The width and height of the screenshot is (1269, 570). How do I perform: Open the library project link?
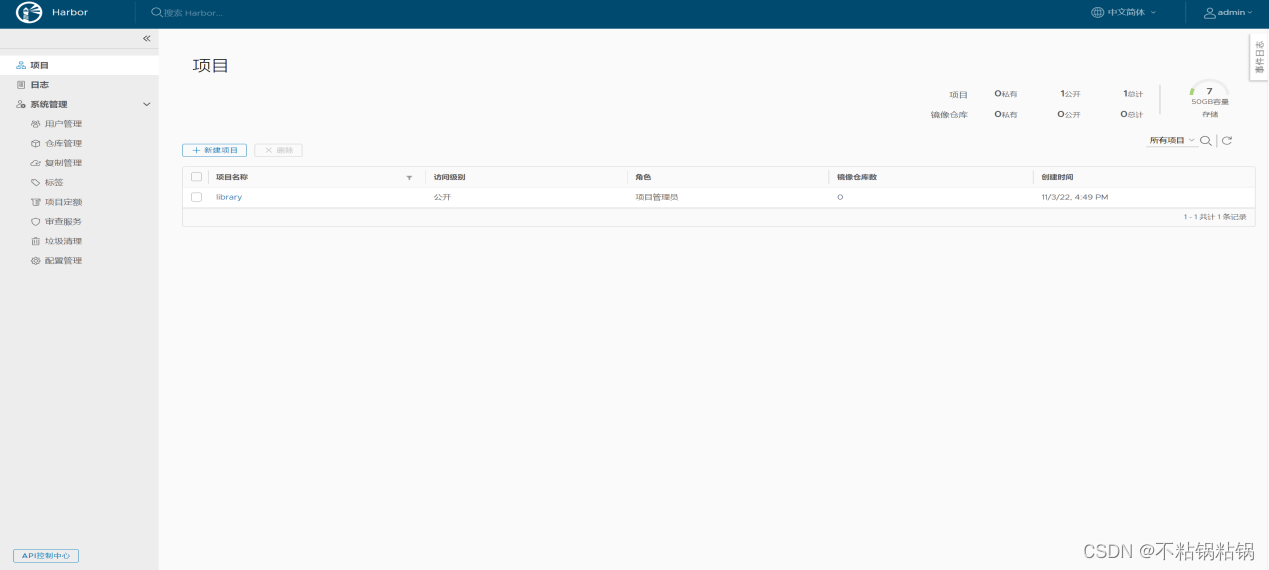pyautogui.click(x=229, y=197)
